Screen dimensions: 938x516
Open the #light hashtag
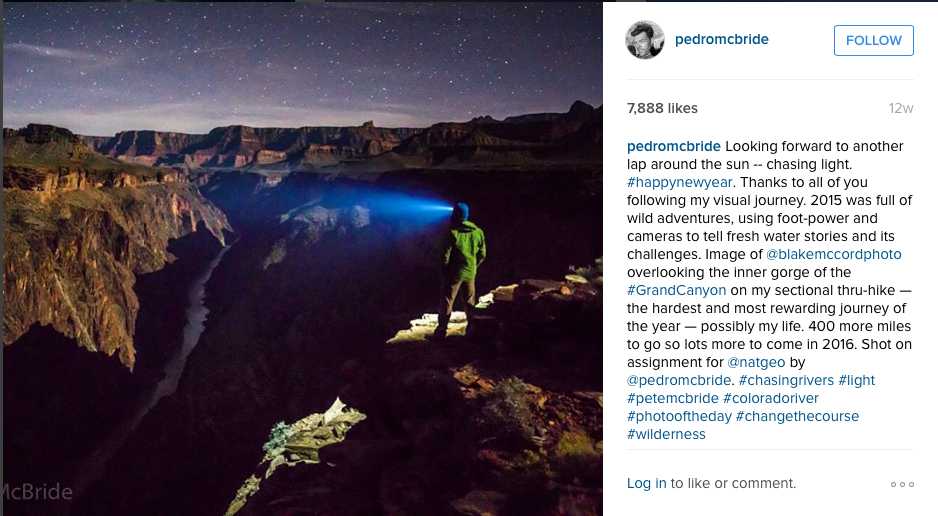pyautogui.click(x=857, y=380)
